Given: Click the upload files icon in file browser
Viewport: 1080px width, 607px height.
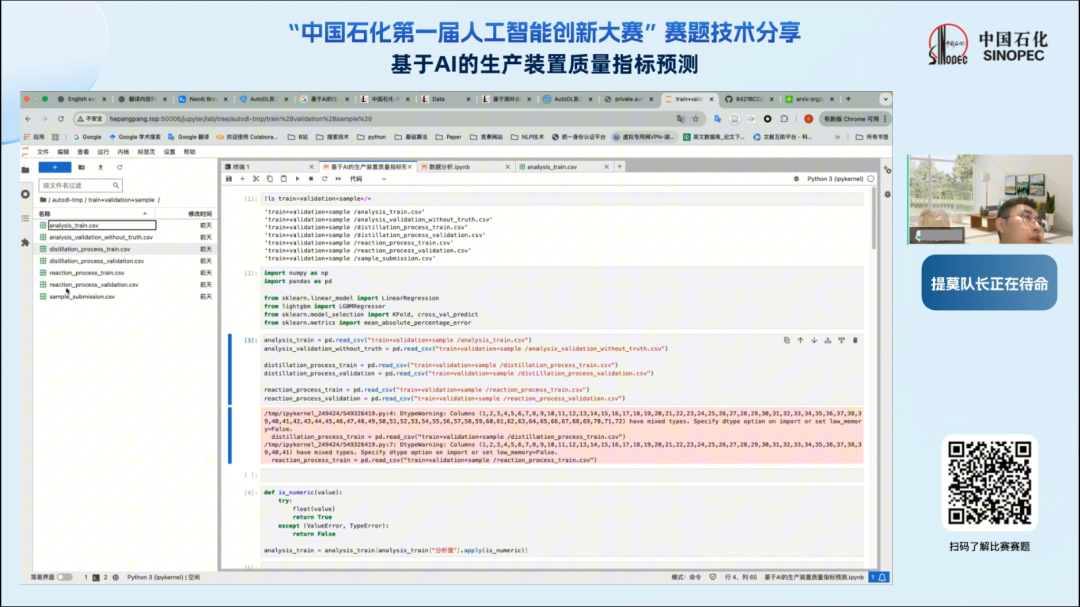Looking at the screenshot, I should coord(100,167).
